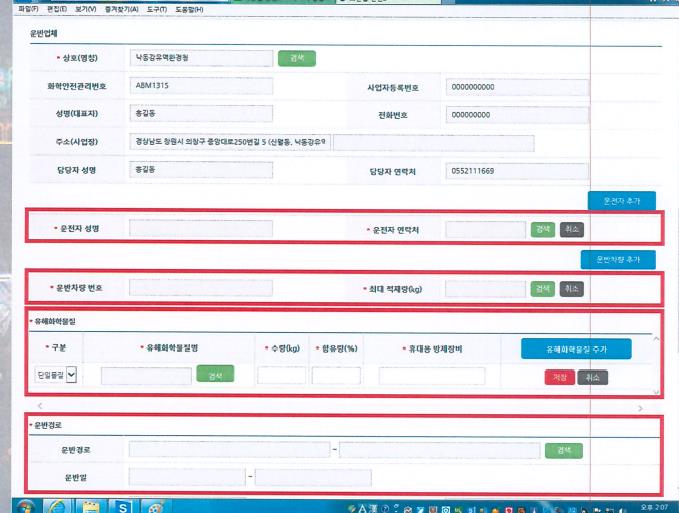The width and height of the screenshot is (679, 513).
Task: Click the 운반일 end date field
Action: 313,478
